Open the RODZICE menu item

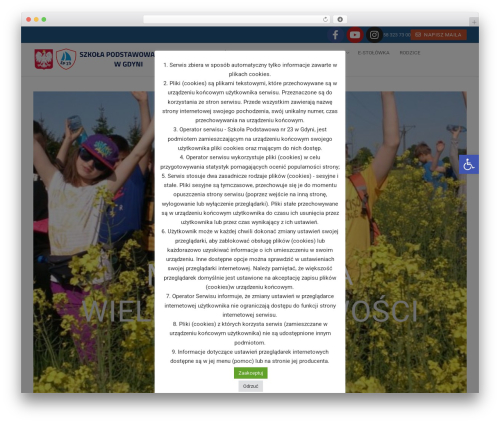(410, 53)
